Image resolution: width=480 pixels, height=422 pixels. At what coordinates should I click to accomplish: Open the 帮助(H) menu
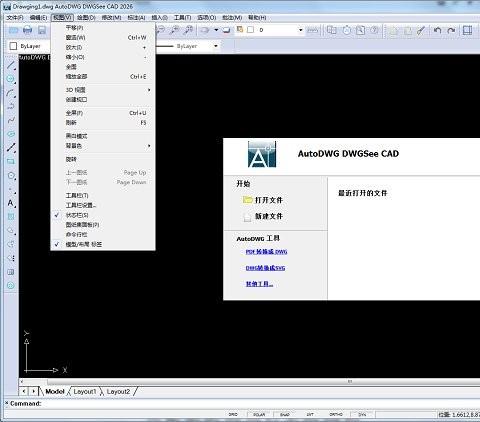257,17
